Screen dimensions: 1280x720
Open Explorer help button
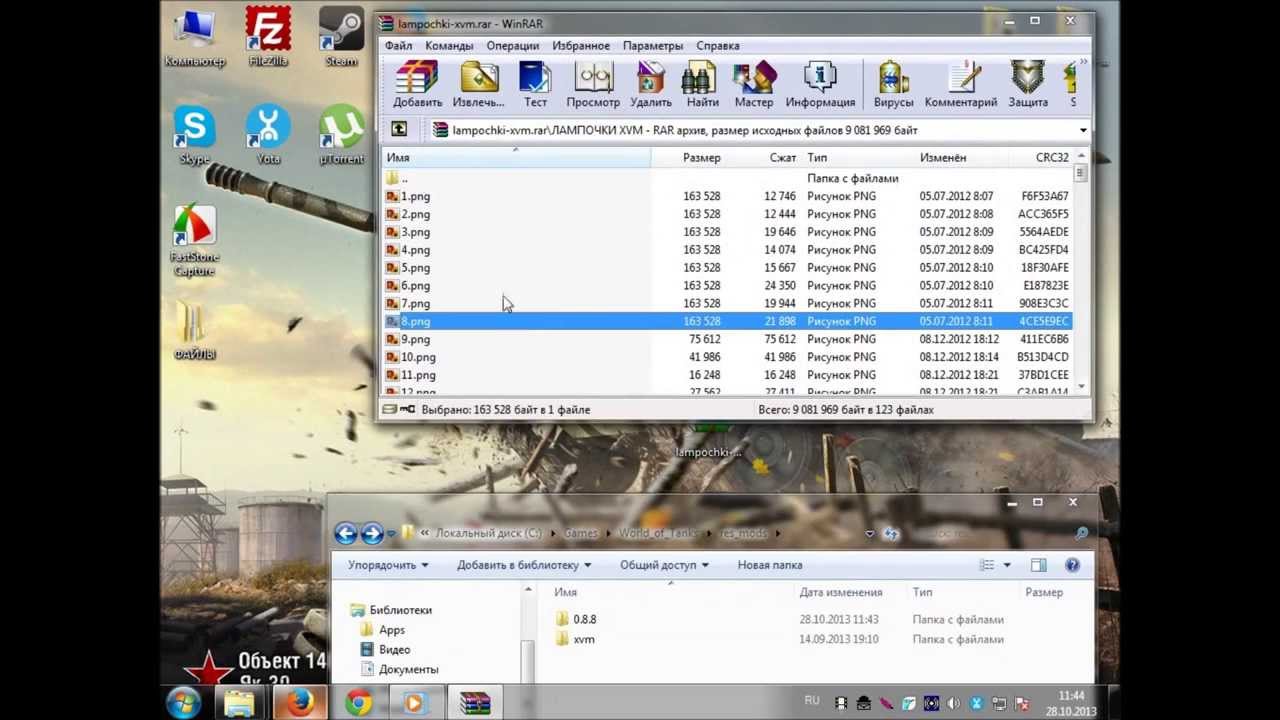pos(1073,565)
